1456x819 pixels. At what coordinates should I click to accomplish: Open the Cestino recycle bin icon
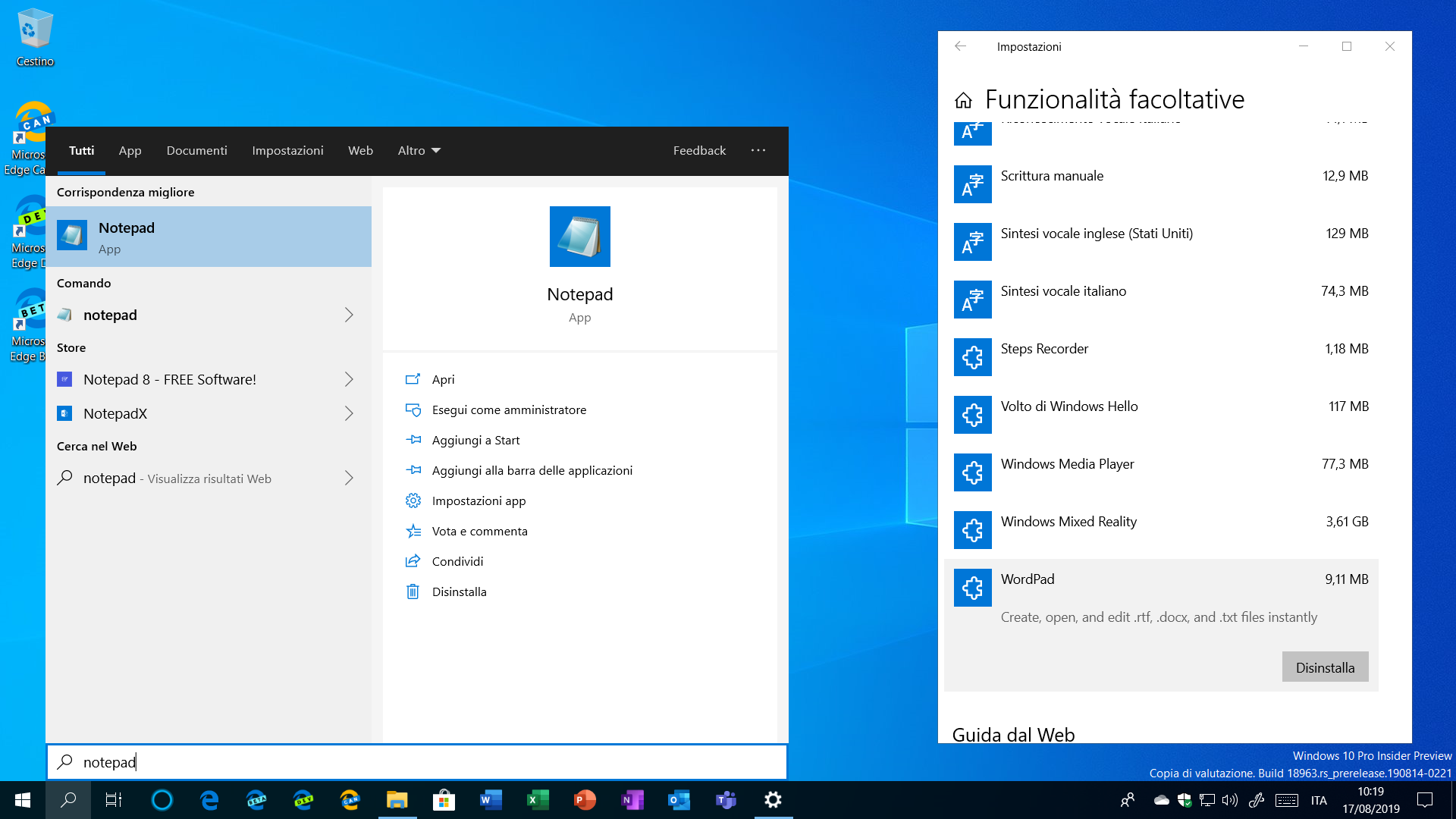[x=35, y=36]
